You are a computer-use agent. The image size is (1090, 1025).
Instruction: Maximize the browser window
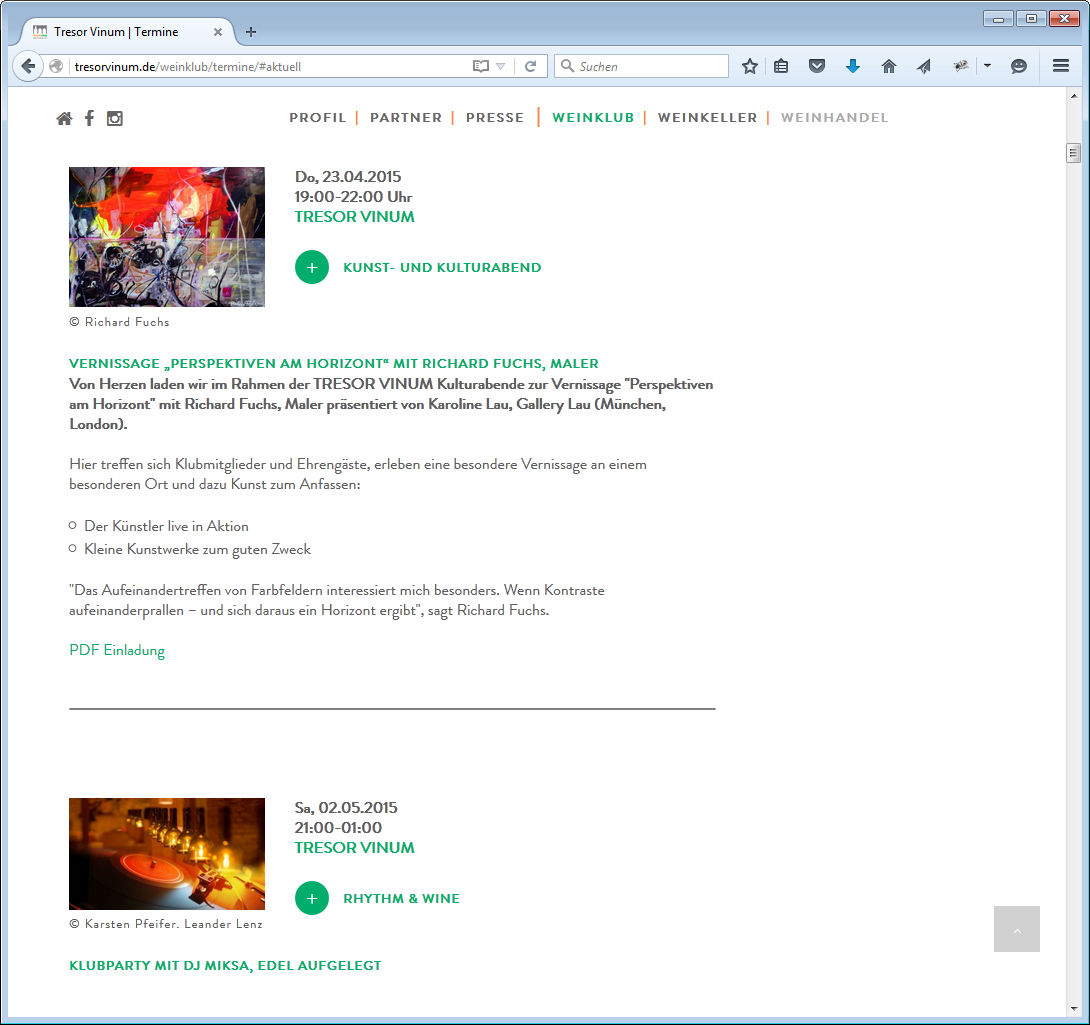click(1032, 19)
